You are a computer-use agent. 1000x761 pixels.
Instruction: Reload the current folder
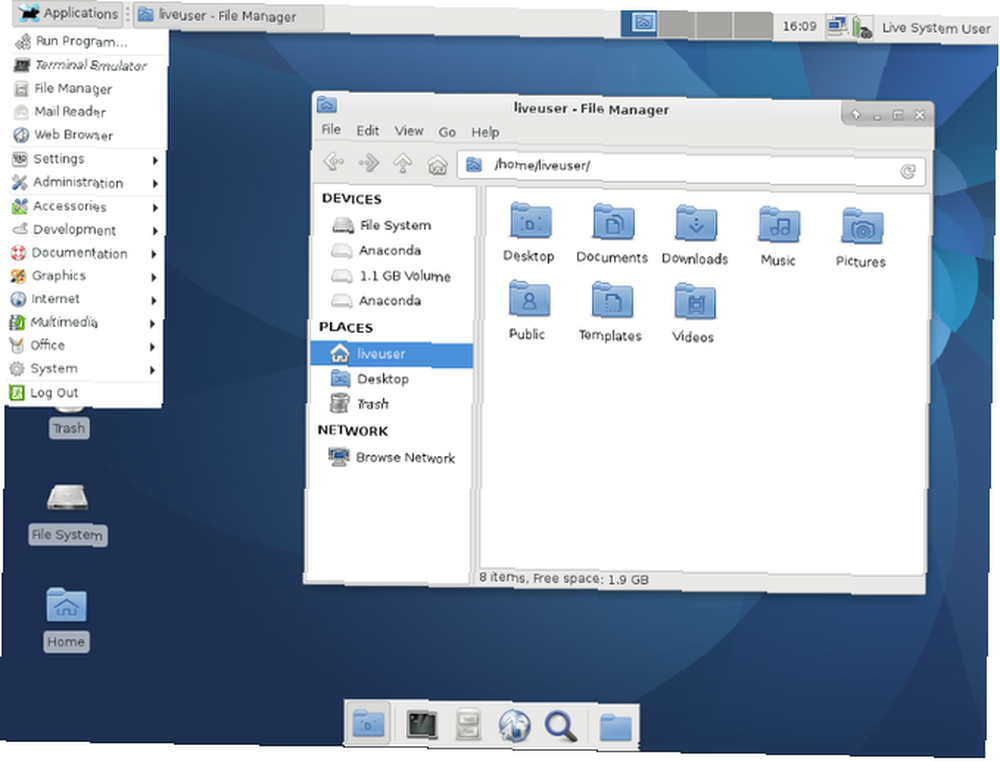(x=908, y=171)
